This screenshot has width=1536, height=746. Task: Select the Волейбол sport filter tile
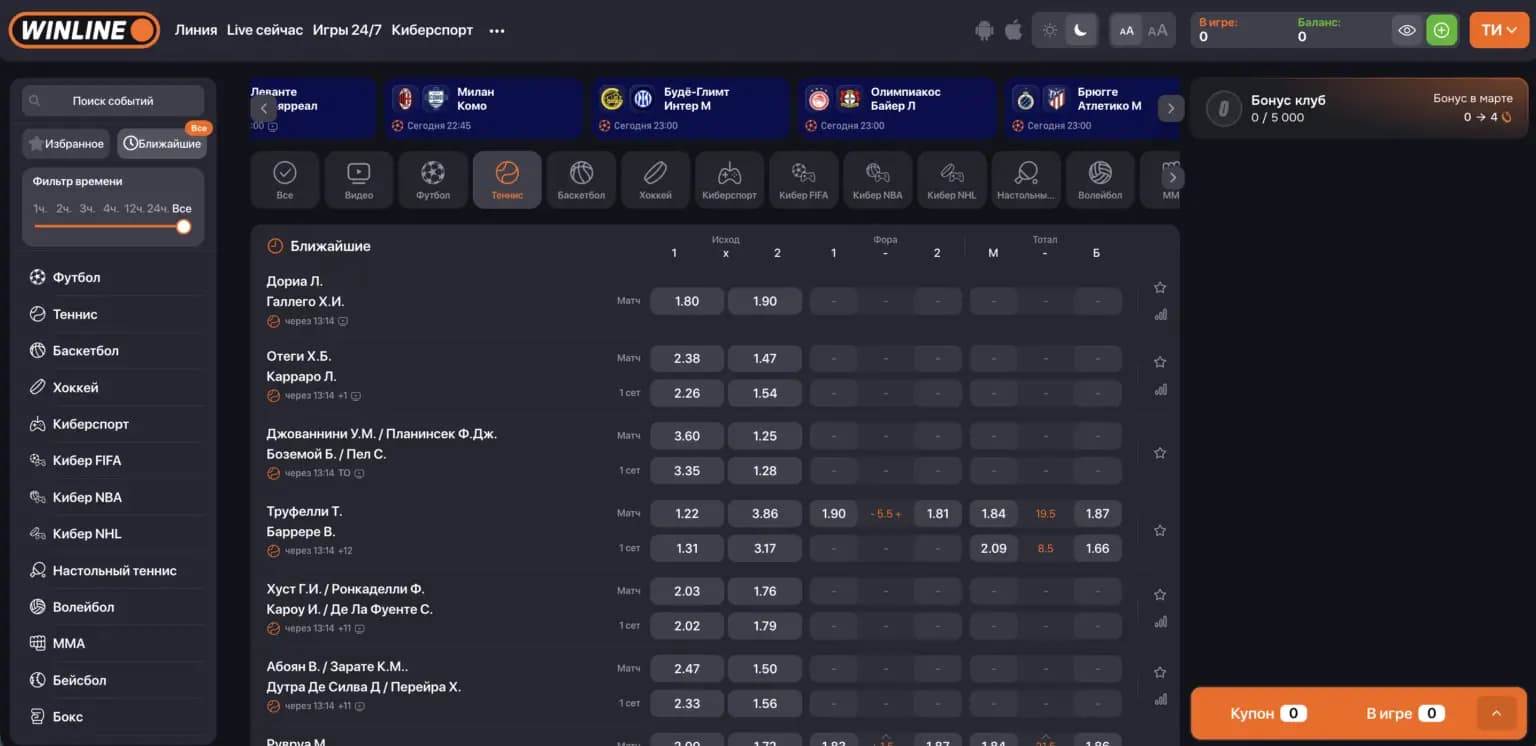tap(1100, 180)
